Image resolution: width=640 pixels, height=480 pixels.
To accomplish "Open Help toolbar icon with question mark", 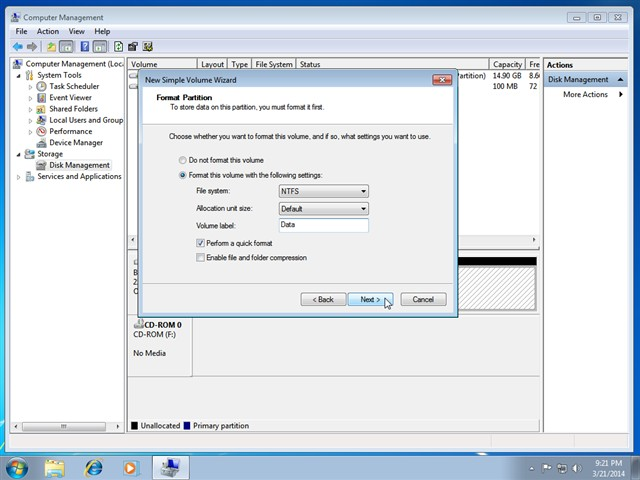I will [84, 47].
